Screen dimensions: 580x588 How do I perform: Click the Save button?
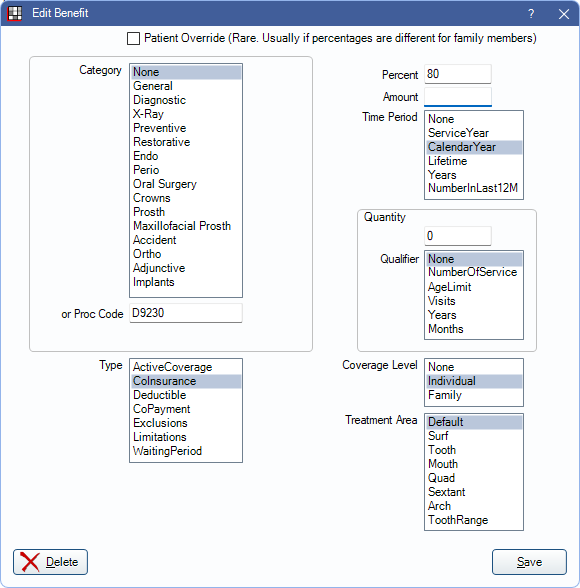529,562
